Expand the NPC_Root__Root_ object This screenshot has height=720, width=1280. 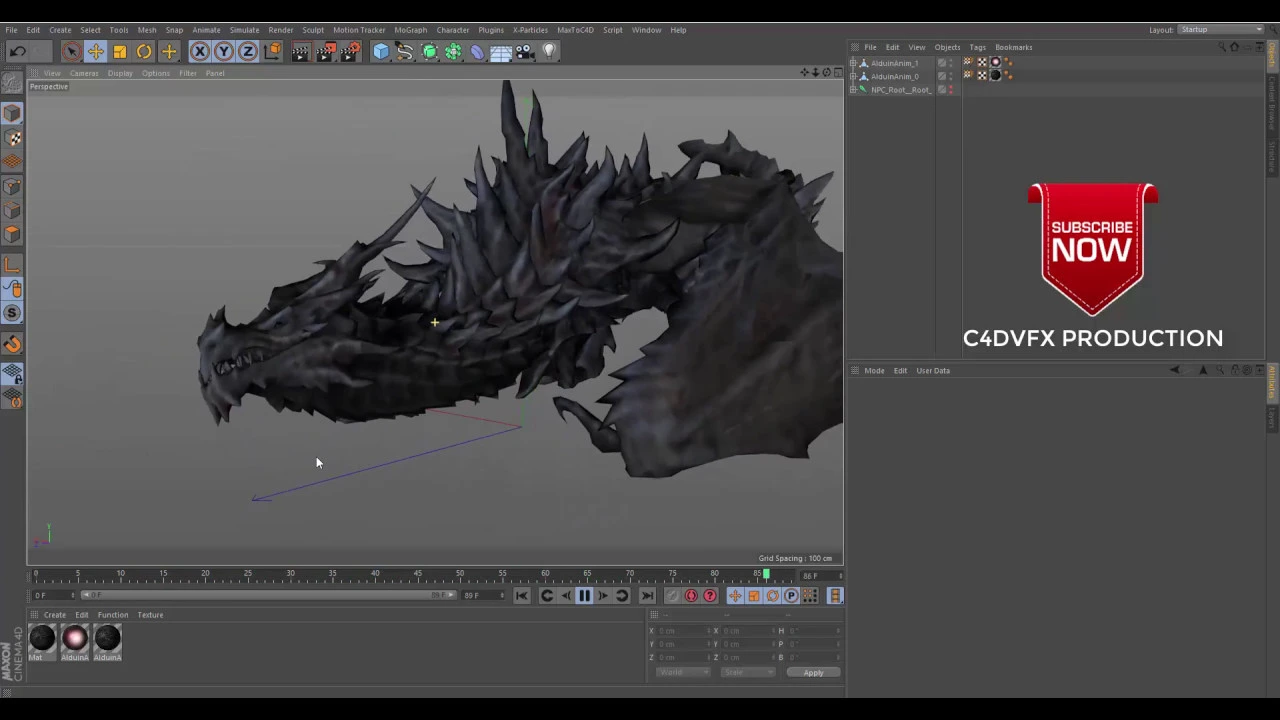click(853, 90)
